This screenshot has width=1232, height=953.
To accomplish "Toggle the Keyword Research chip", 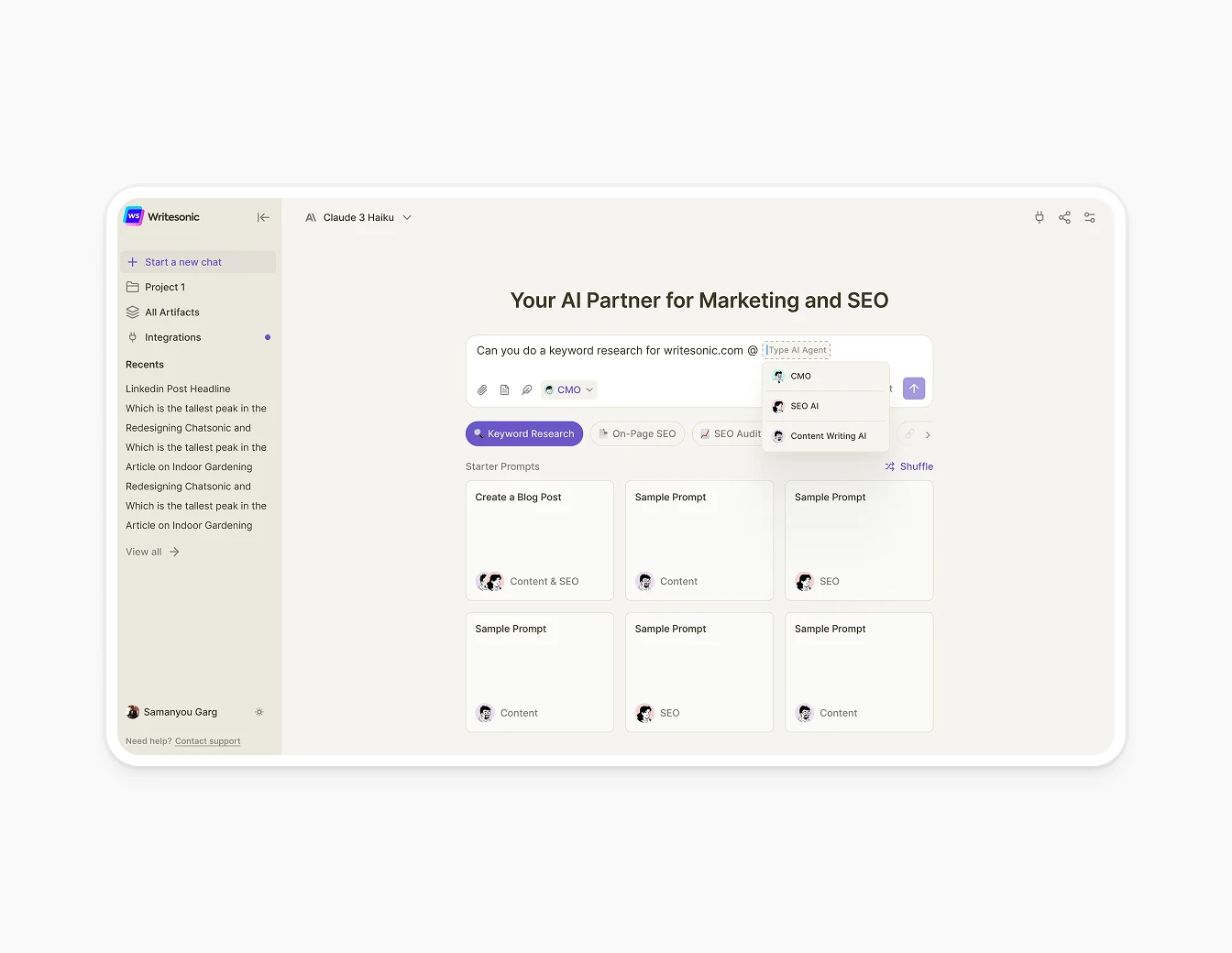I will (x=523, y=433).
